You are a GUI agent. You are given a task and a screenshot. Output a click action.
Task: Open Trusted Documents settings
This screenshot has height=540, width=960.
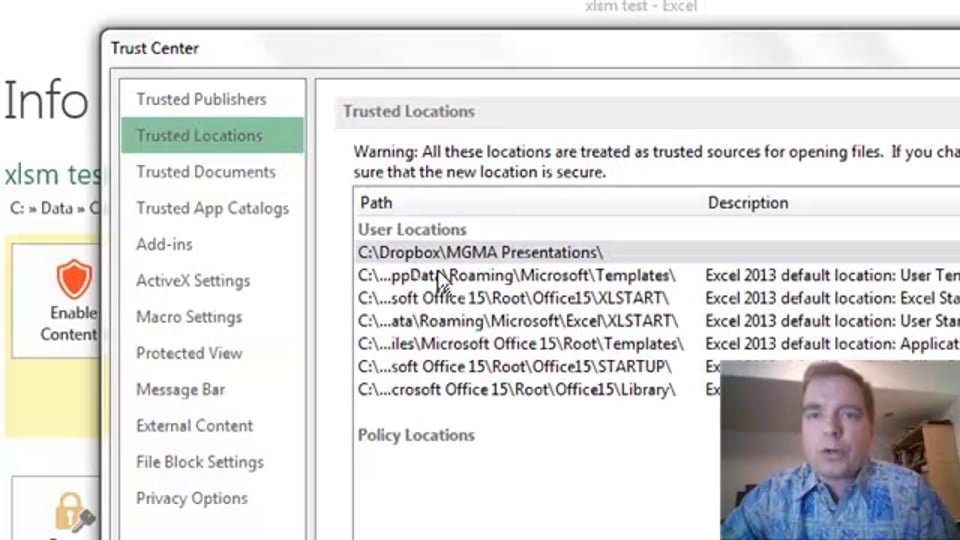click(206, 172)
